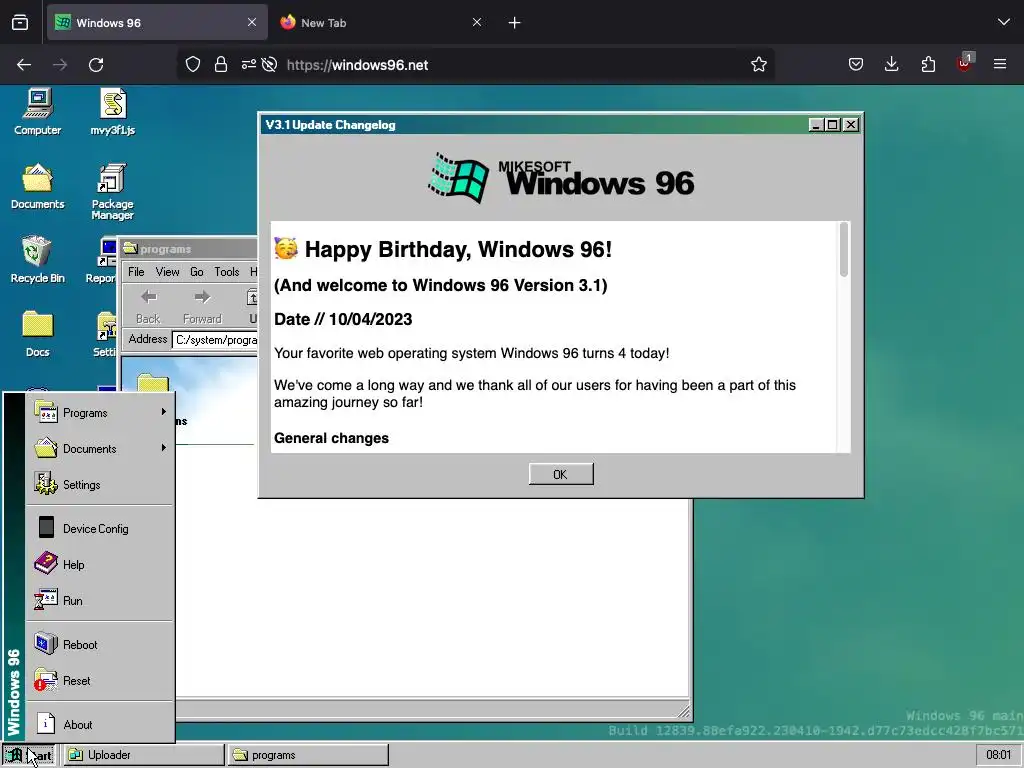Bookmark page with star icon
This screenshot has height=768, width=1024.
click(x=758, y=65)
